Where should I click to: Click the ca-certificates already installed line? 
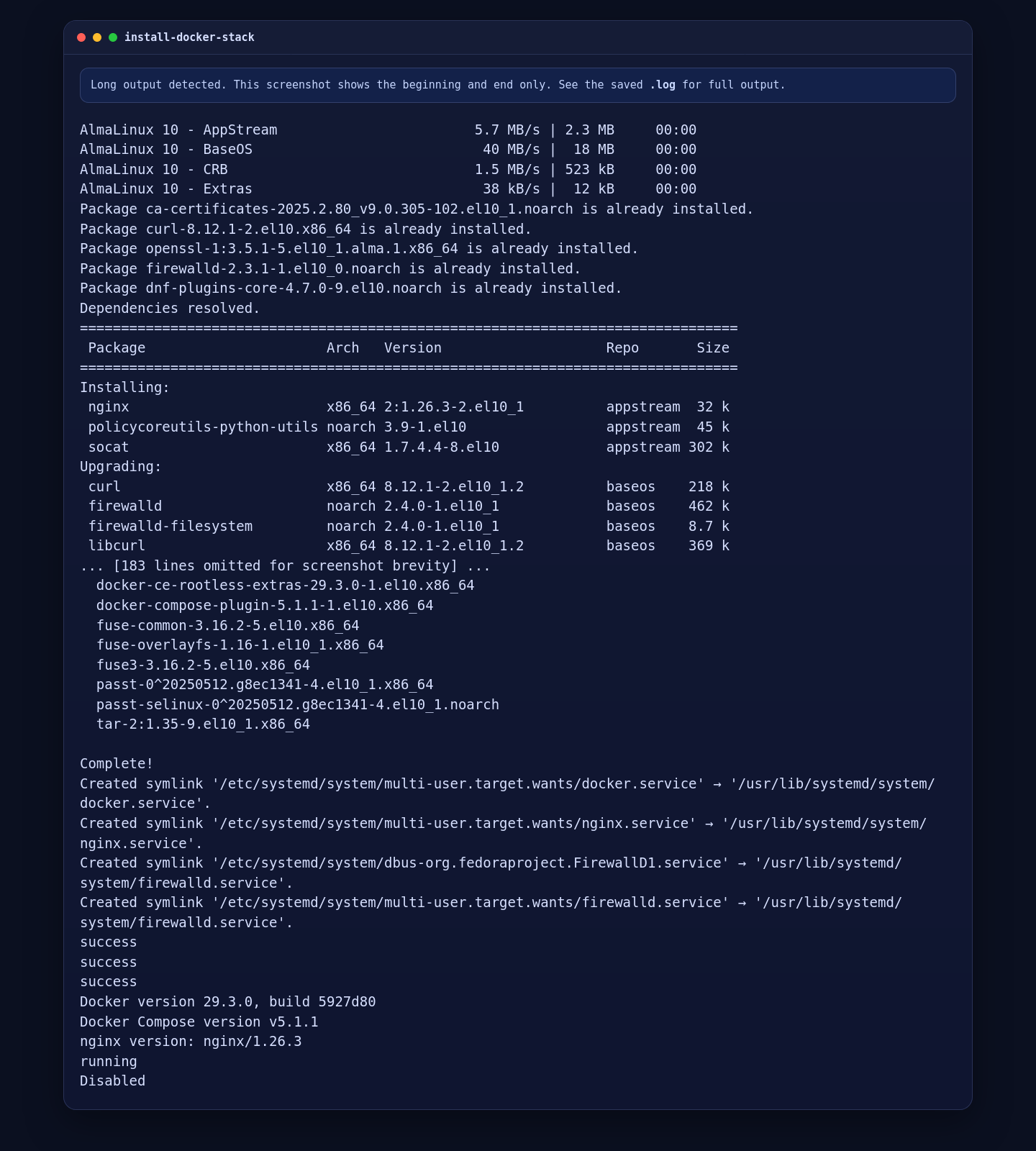pos(417,209)
